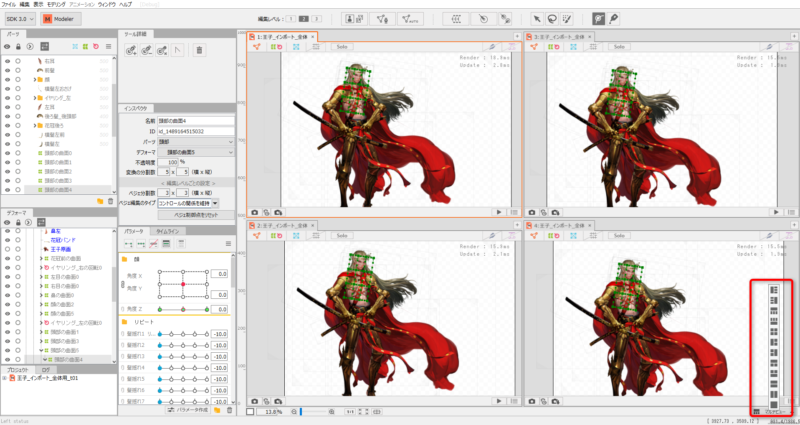Open the ヘルプ menu
Viewport: 800px width, 425px height.
click(x=125, y=4)
